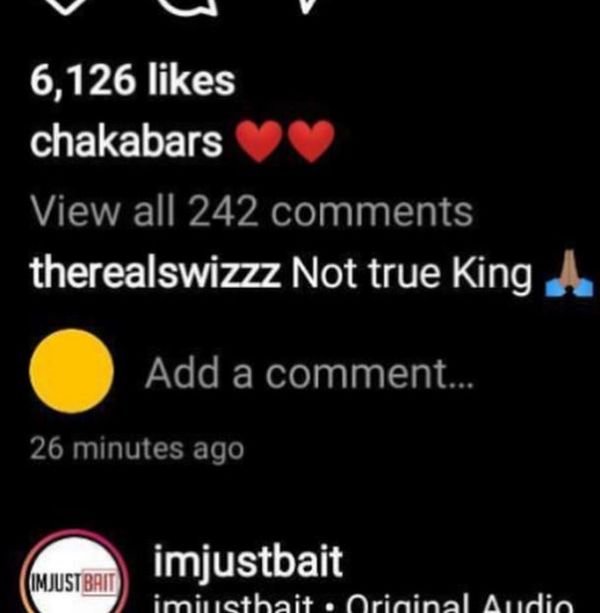Tap the share arrow icon

click(x=307, y=6)
